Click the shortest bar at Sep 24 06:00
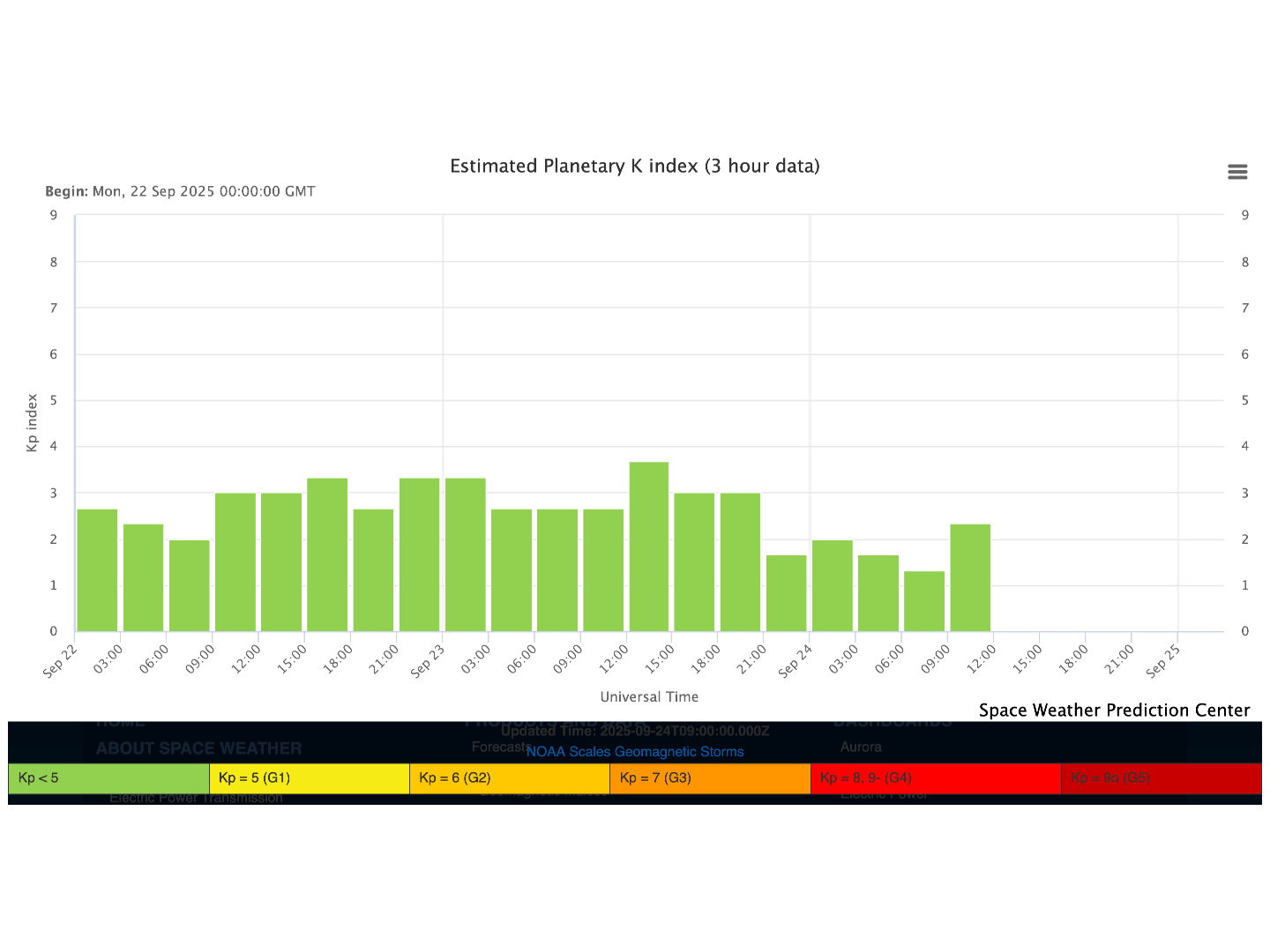Screen dimensions: 1270x952 pyautogui.click(x=924, y=601)
